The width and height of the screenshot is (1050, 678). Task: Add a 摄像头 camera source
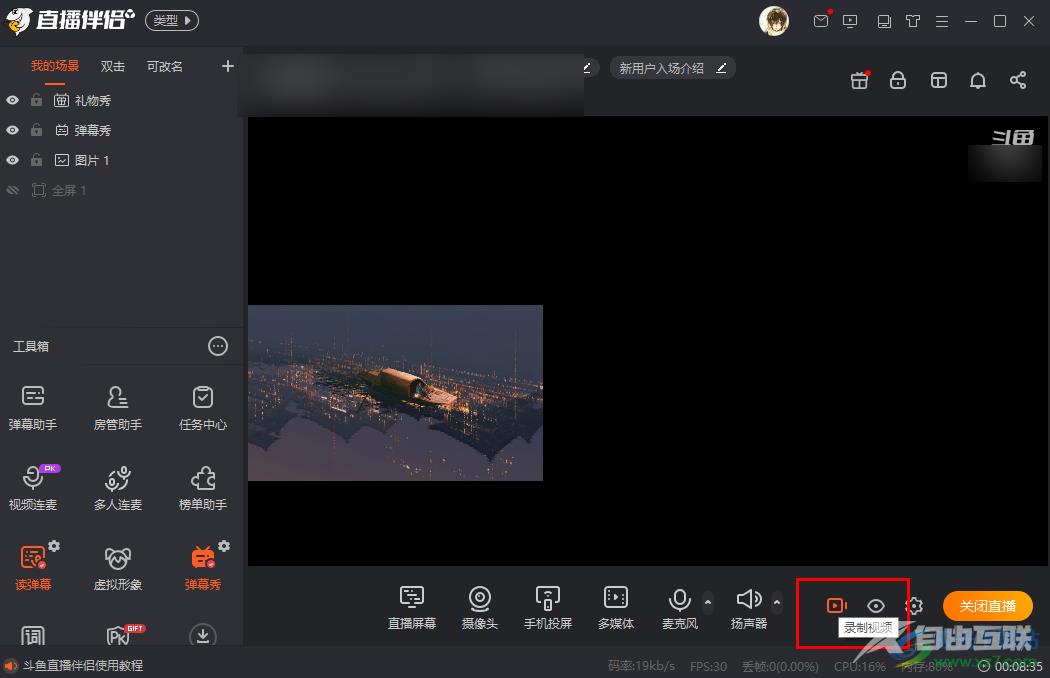pos(480,607)
